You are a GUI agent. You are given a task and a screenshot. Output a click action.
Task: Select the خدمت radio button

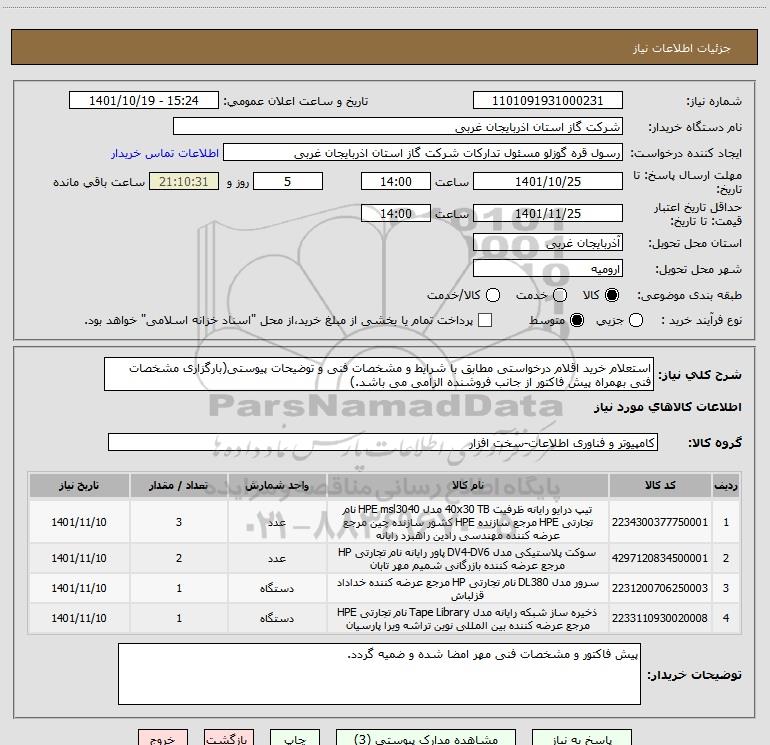coord(560,295)
